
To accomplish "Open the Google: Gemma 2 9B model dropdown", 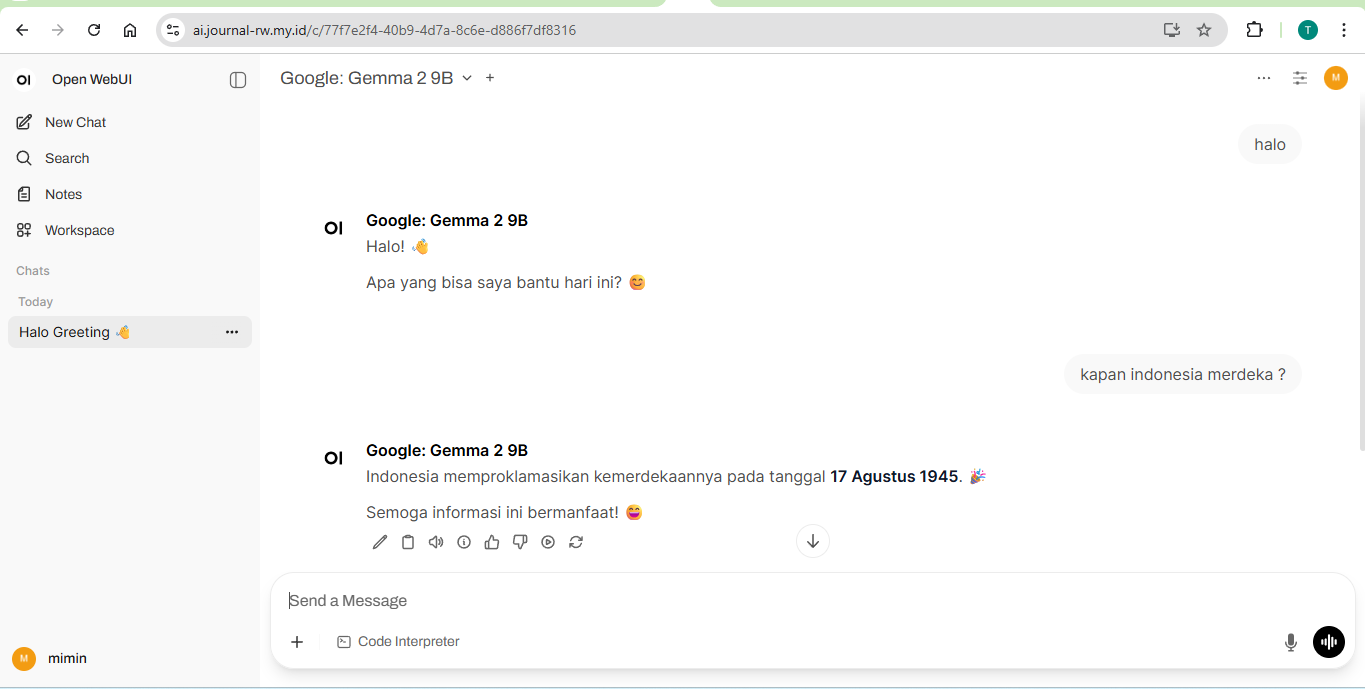I will pos(376,78).
